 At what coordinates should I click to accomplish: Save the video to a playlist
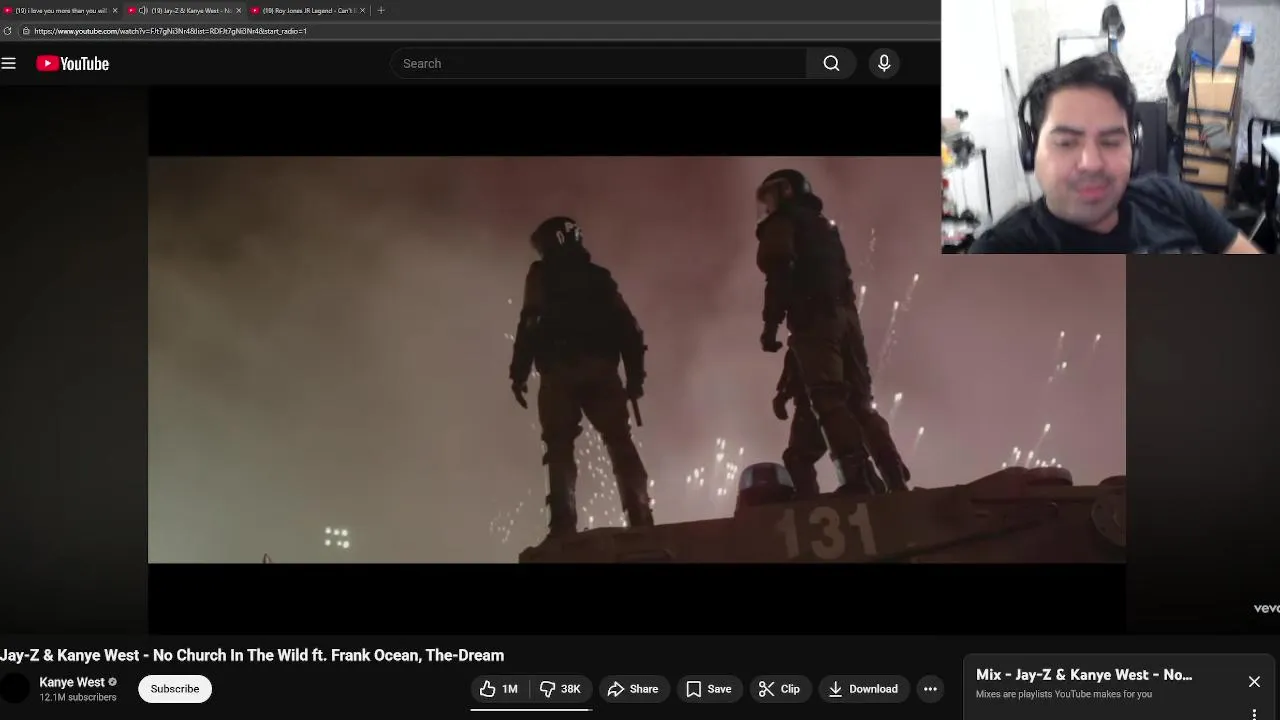(x=709, y=689)
